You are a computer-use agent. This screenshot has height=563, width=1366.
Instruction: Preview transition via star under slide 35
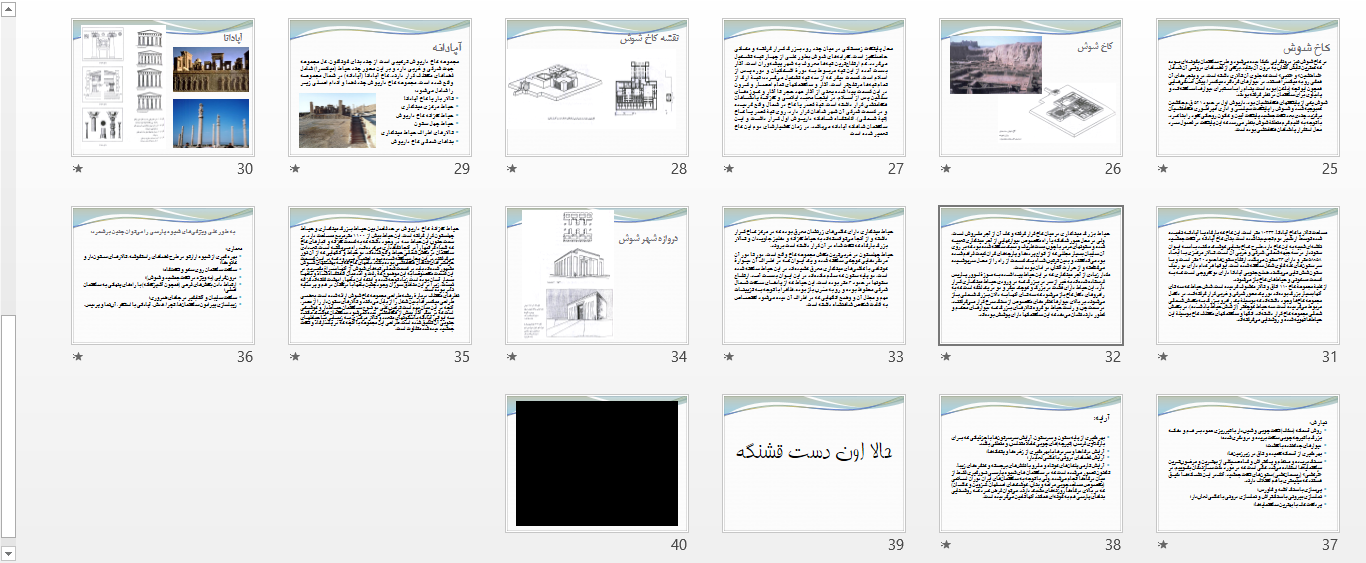(x=294, y=357)
